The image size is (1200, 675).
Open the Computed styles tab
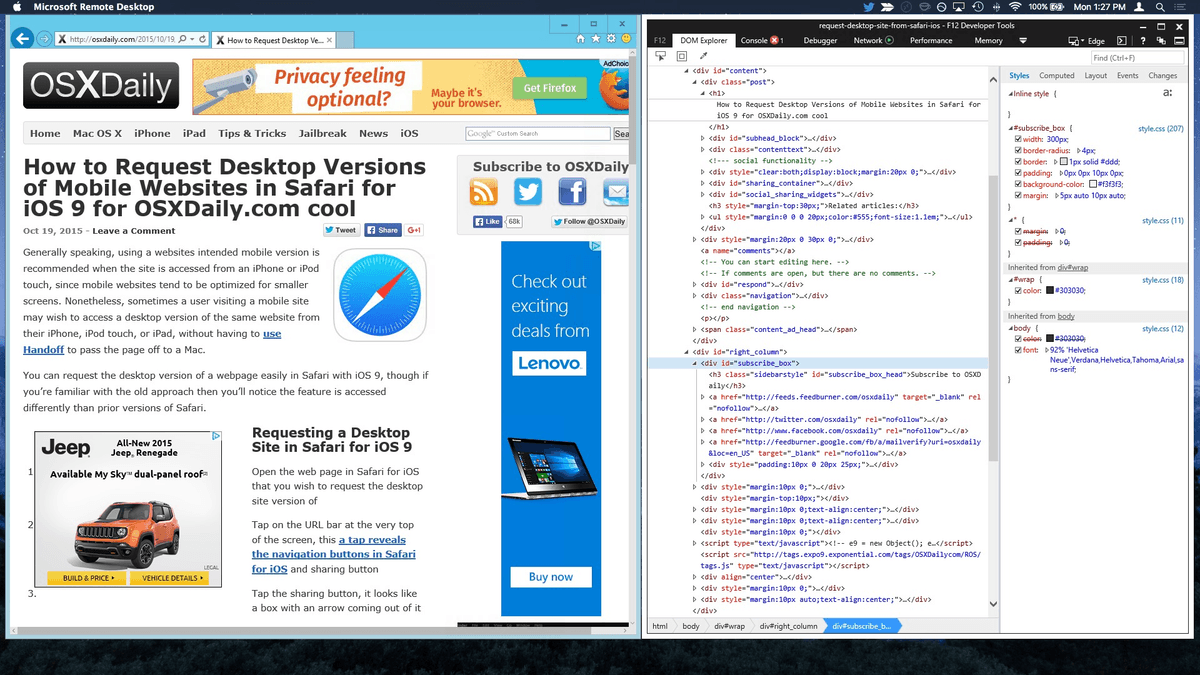point(1056,76)
